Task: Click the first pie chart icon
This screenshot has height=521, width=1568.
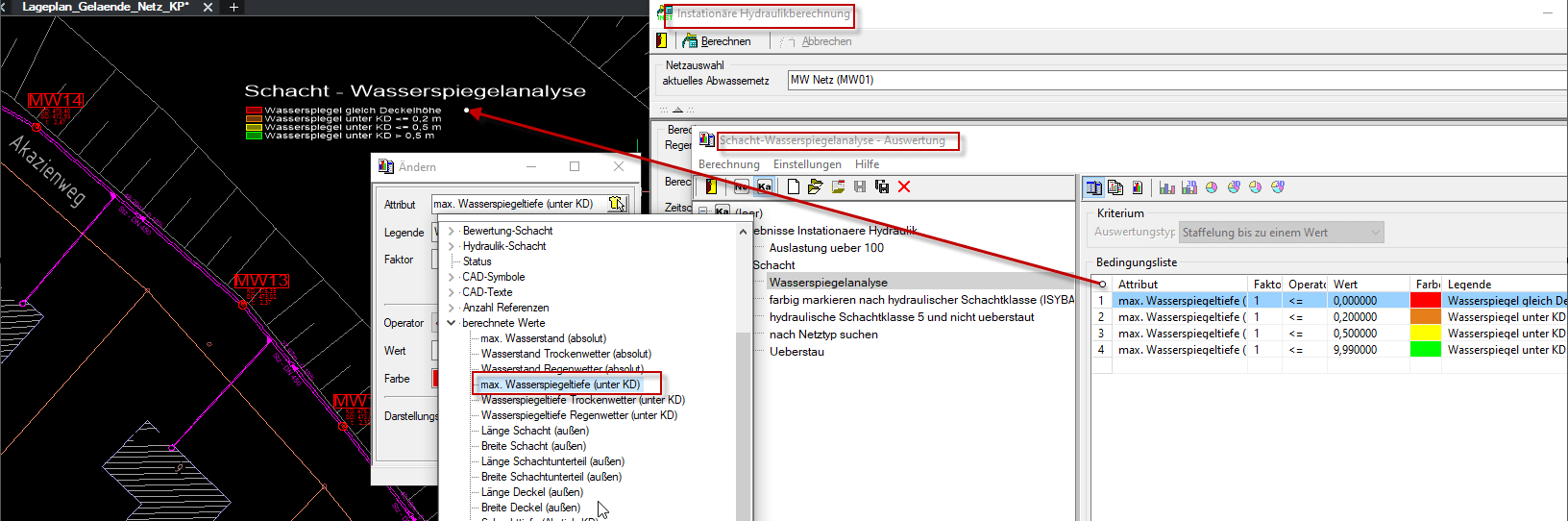Action: (1212, 187)
